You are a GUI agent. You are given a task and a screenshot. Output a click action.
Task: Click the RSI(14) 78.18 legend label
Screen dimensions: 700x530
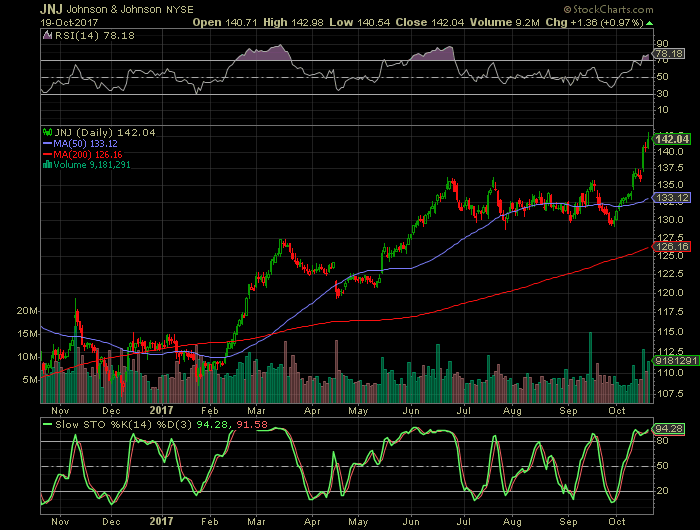[x=95, y=35]
